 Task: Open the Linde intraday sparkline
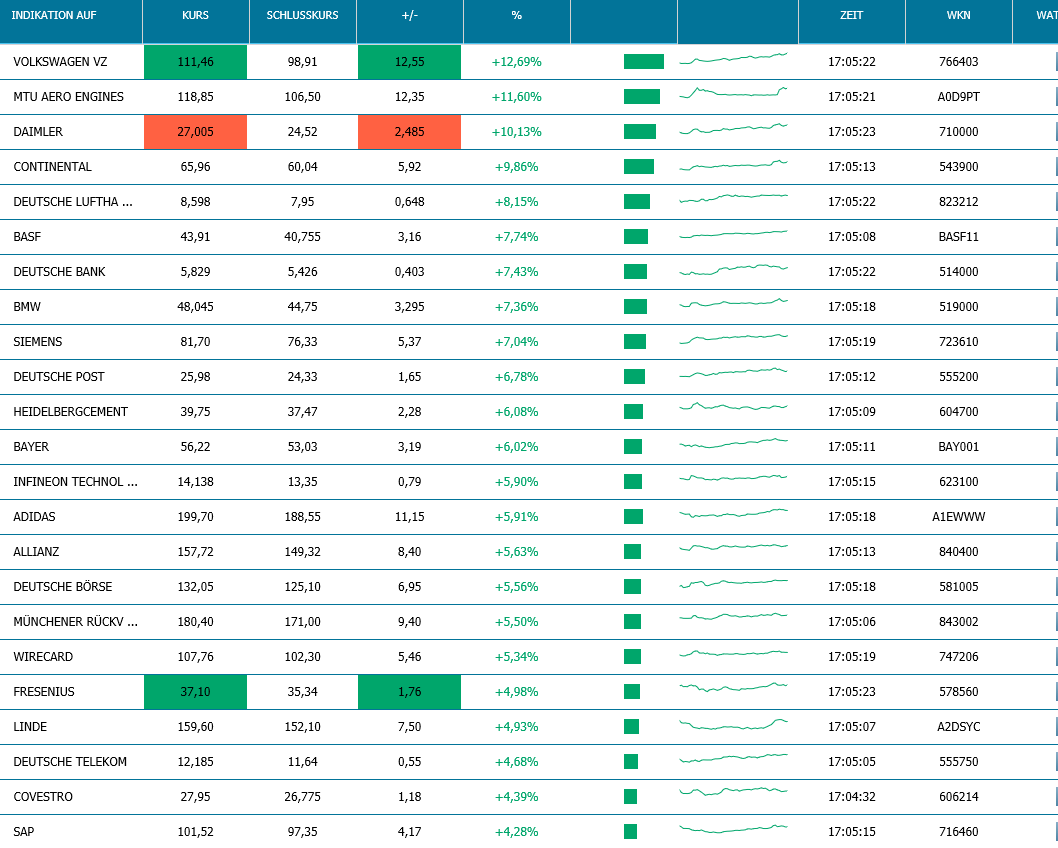(733, 724)
